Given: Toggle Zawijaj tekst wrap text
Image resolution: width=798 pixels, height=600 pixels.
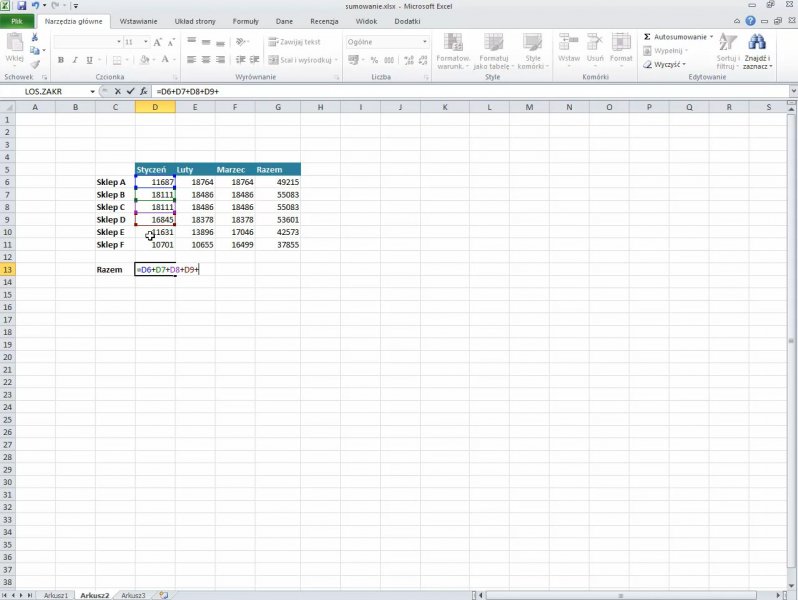Looking at the screenshot, I should pos(295,42).
